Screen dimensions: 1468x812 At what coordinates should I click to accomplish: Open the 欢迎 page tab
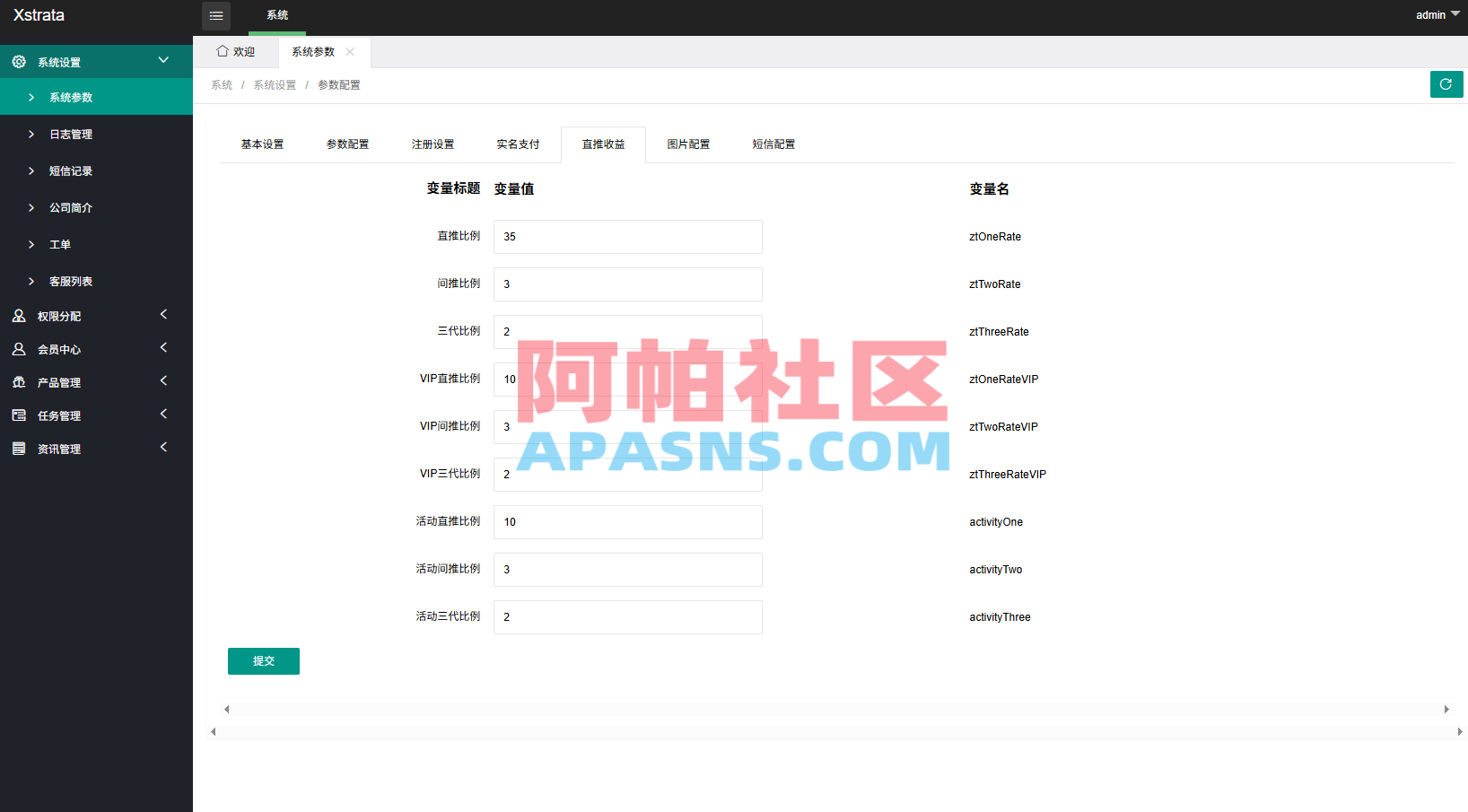236,52
